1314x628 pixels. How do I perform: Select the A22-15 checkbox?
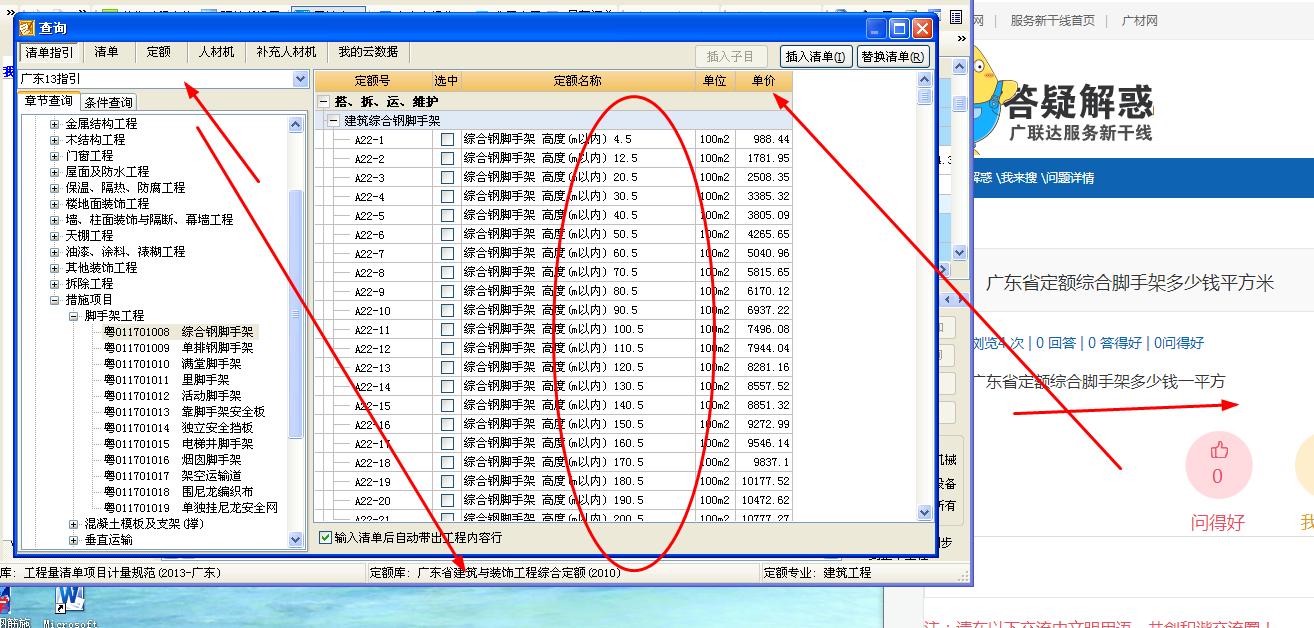pyautogui.click(x=447, y=406)
